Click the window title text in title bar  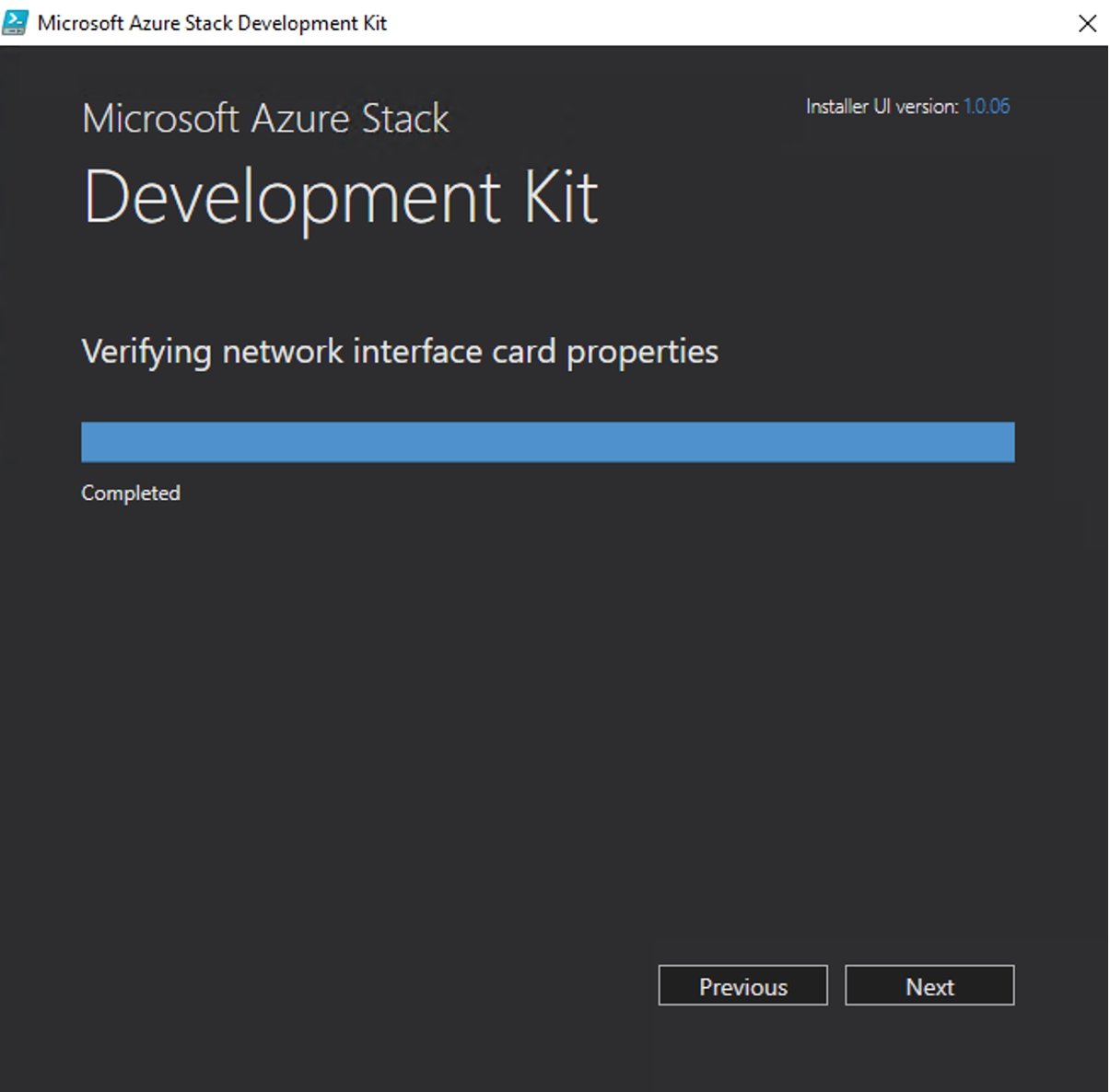coord(212,23)
